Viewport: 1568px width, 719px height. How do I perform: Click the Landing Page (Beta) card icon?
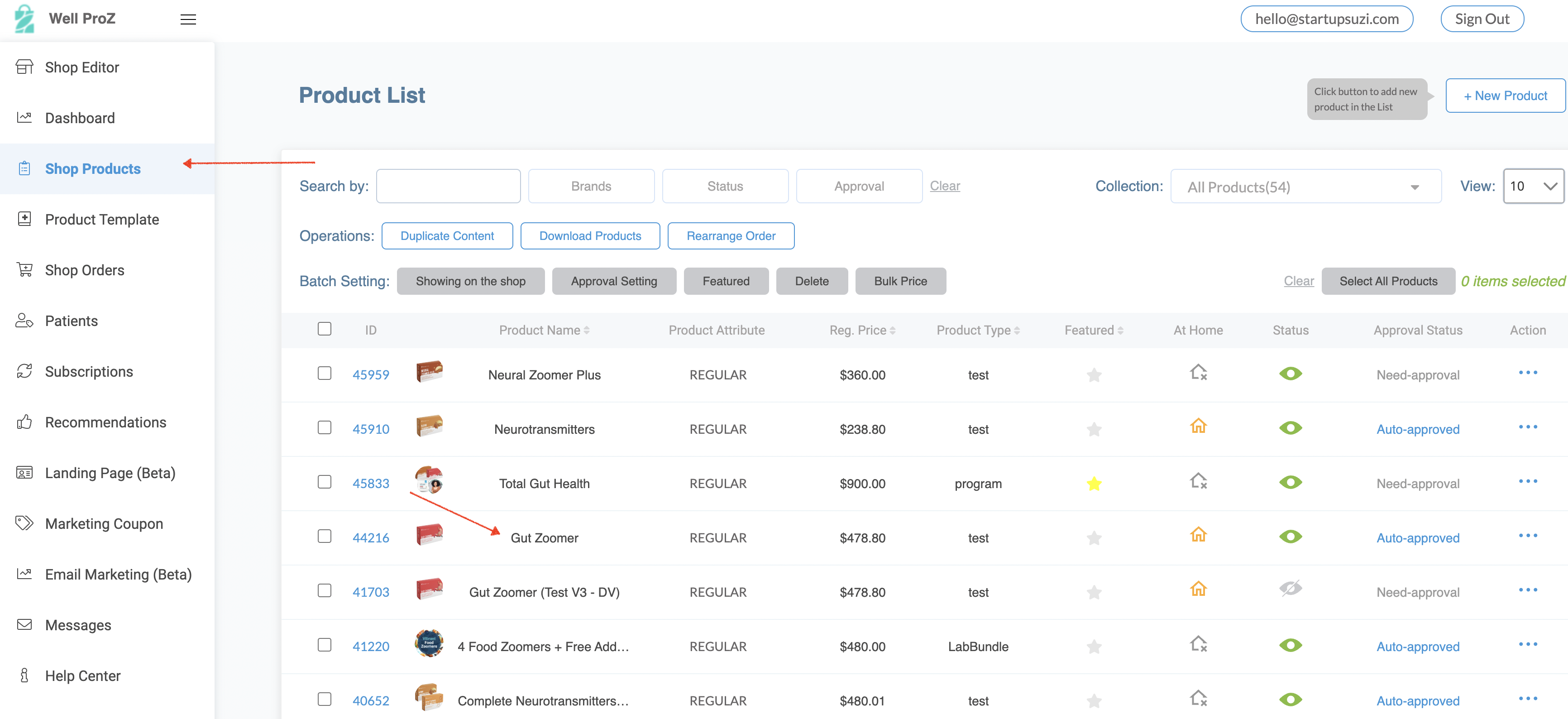[24, 472]
